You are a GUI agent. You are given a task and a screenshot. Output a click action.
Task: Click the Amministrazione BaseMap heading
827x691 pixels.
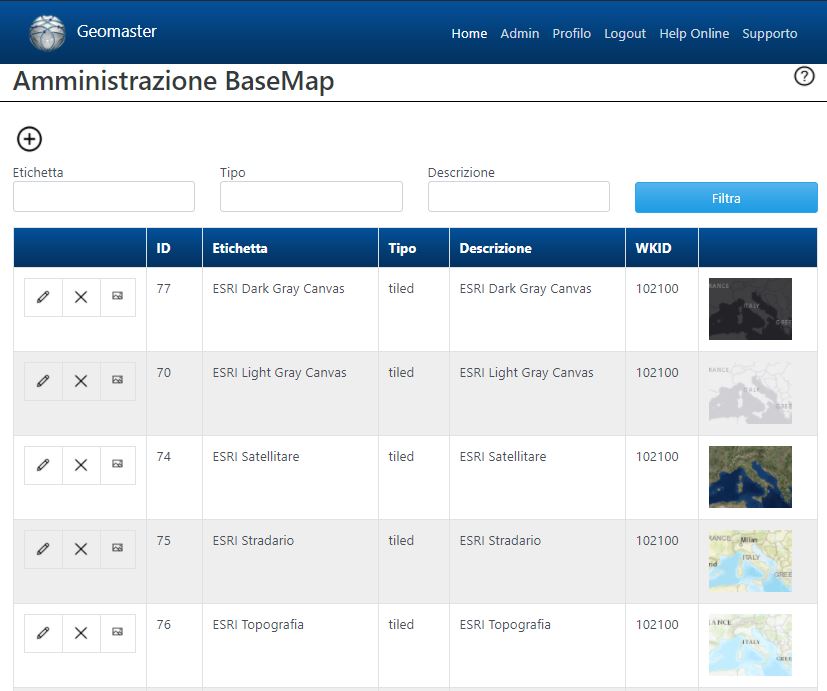tap(174, 81)
